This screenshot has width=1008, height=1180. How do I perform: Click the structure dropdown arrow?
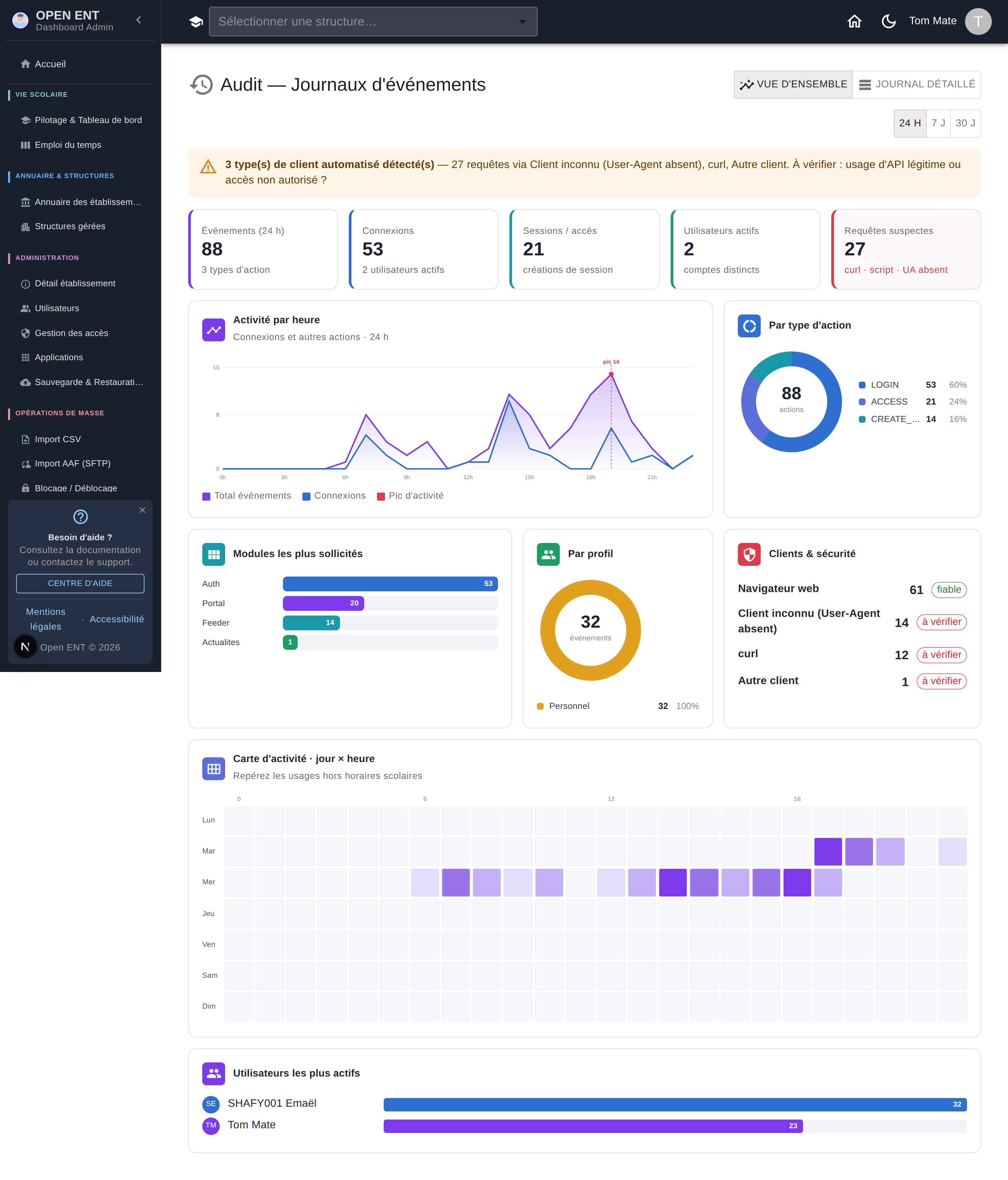[x=522, y=22]
